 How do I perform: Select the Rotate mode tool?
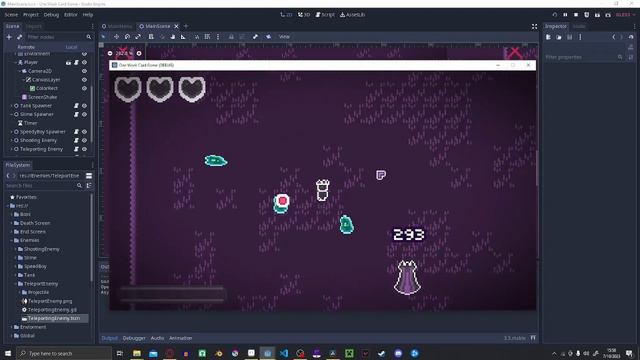(127, 37)
